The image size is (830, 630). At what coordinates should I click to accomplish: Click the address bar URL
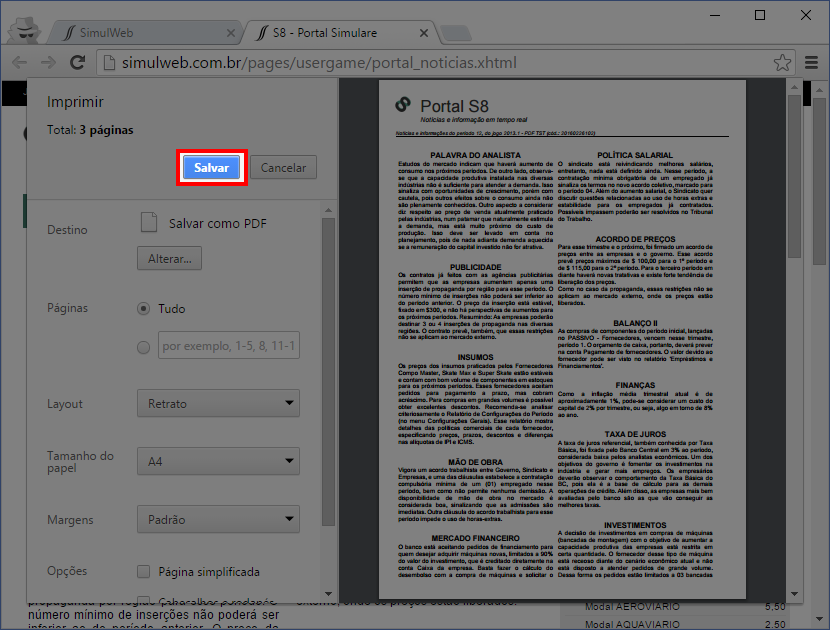pos(319,62)
